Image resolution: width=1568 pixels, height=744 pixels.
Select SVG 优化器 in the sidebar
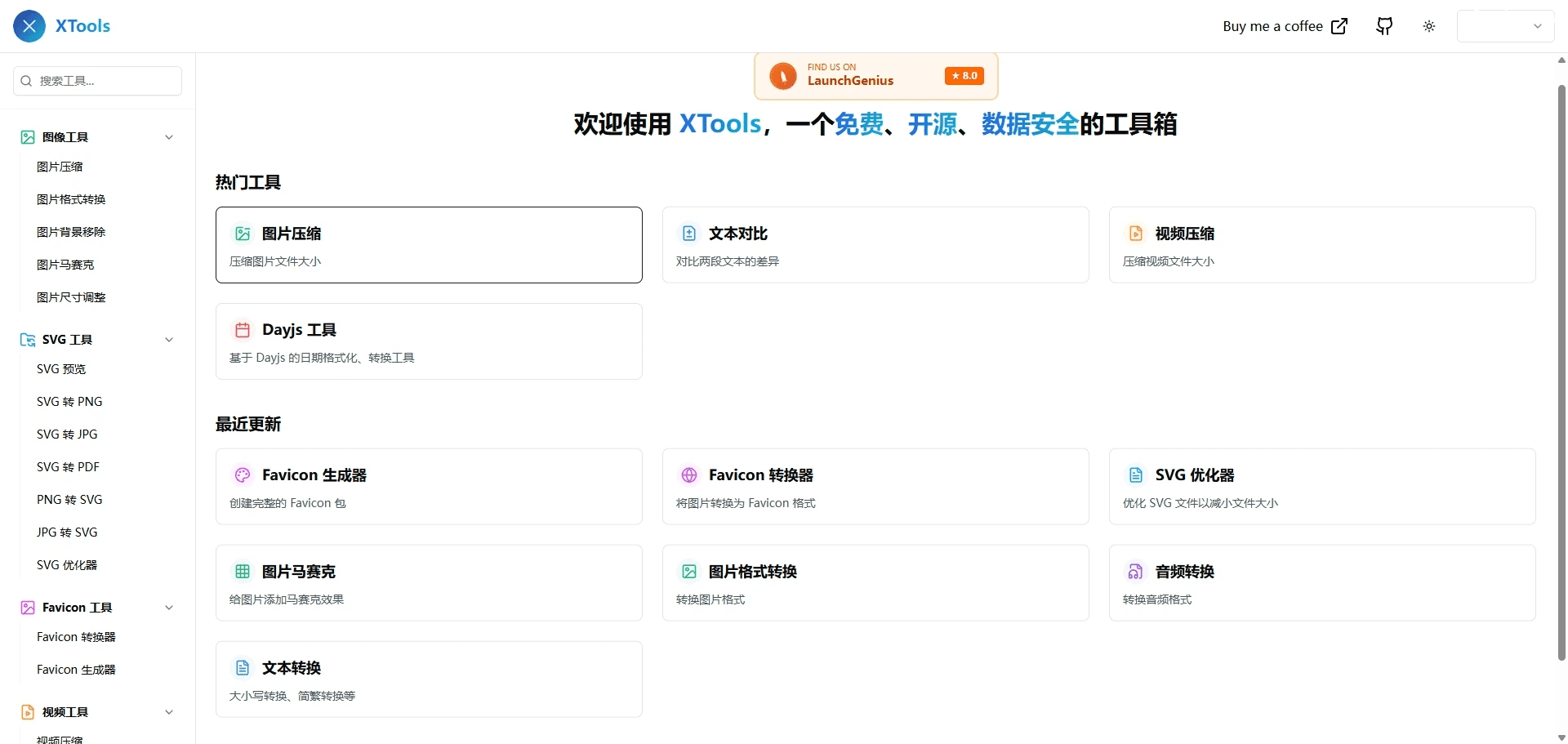pyautogui.click(x=67, y=565)
